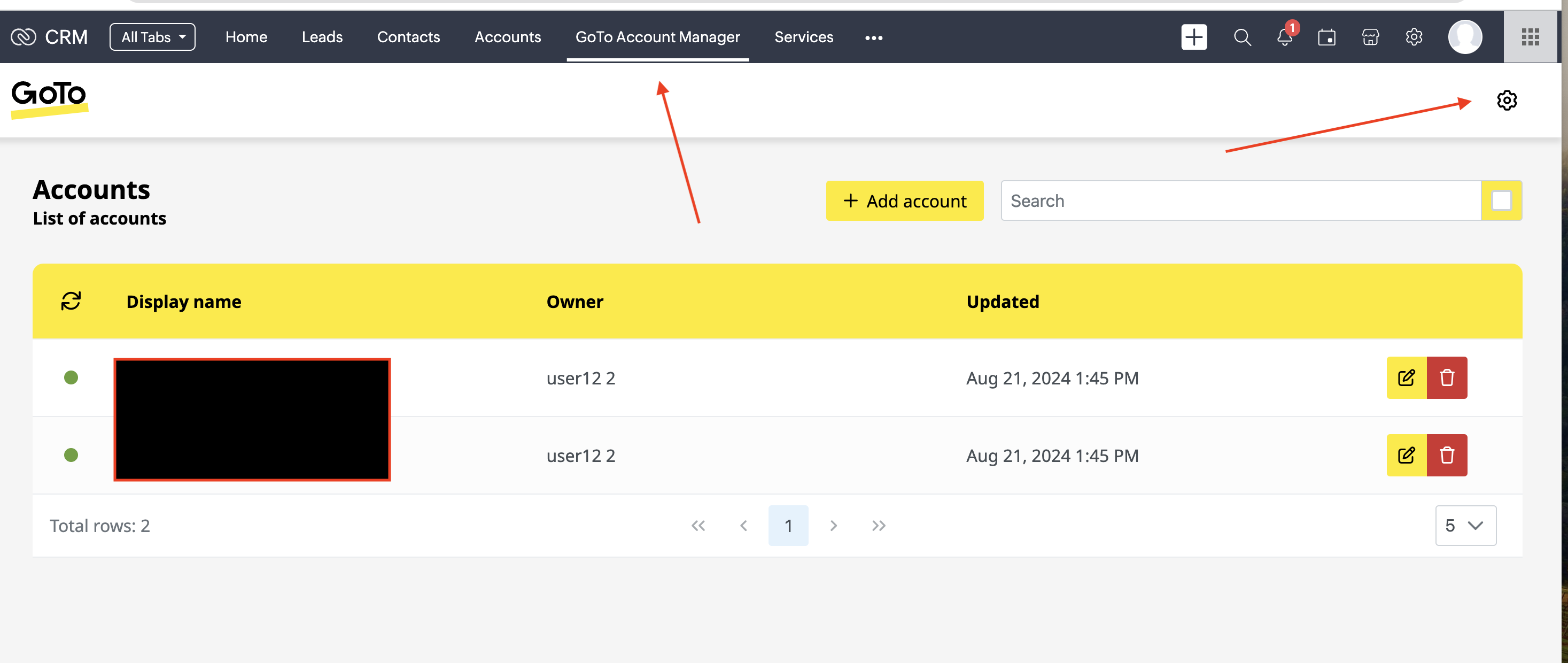Click the Add account button
1568x663 pixels.
pyautogui.click(x=905, y=201)
